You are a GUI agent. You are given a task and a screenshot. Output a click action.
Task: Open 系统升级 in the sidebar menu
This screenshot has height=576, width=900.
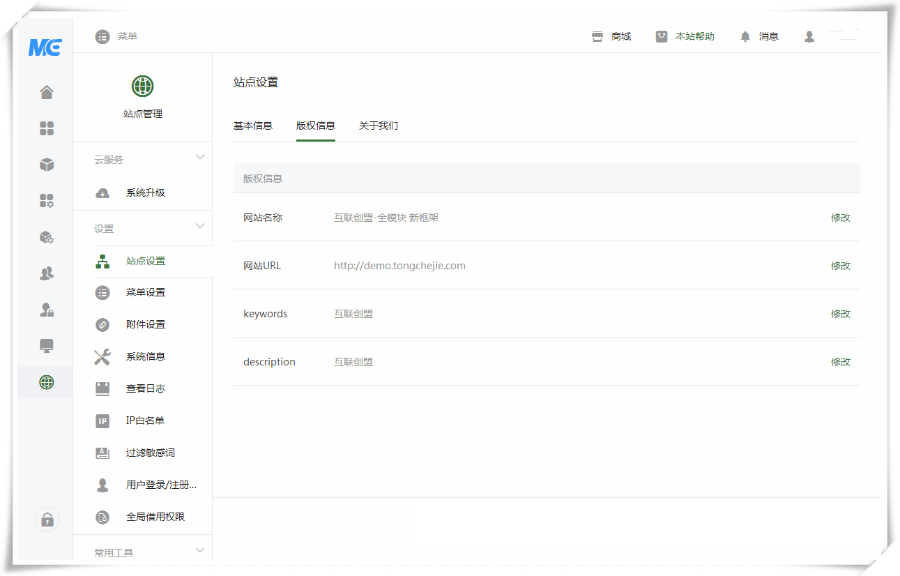point(145,193)
